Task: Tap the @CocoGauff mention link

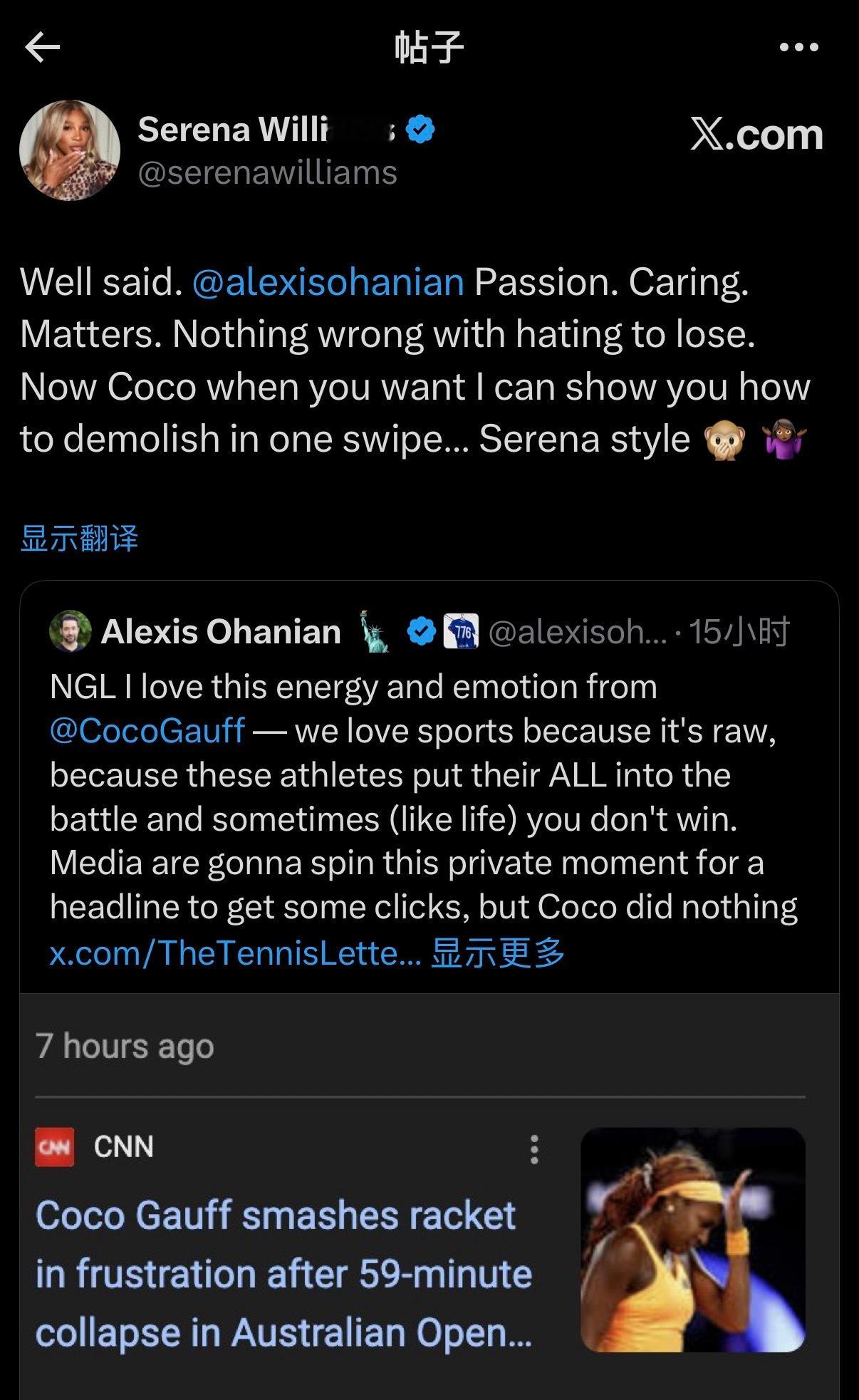Action: (x=147, y=731)
